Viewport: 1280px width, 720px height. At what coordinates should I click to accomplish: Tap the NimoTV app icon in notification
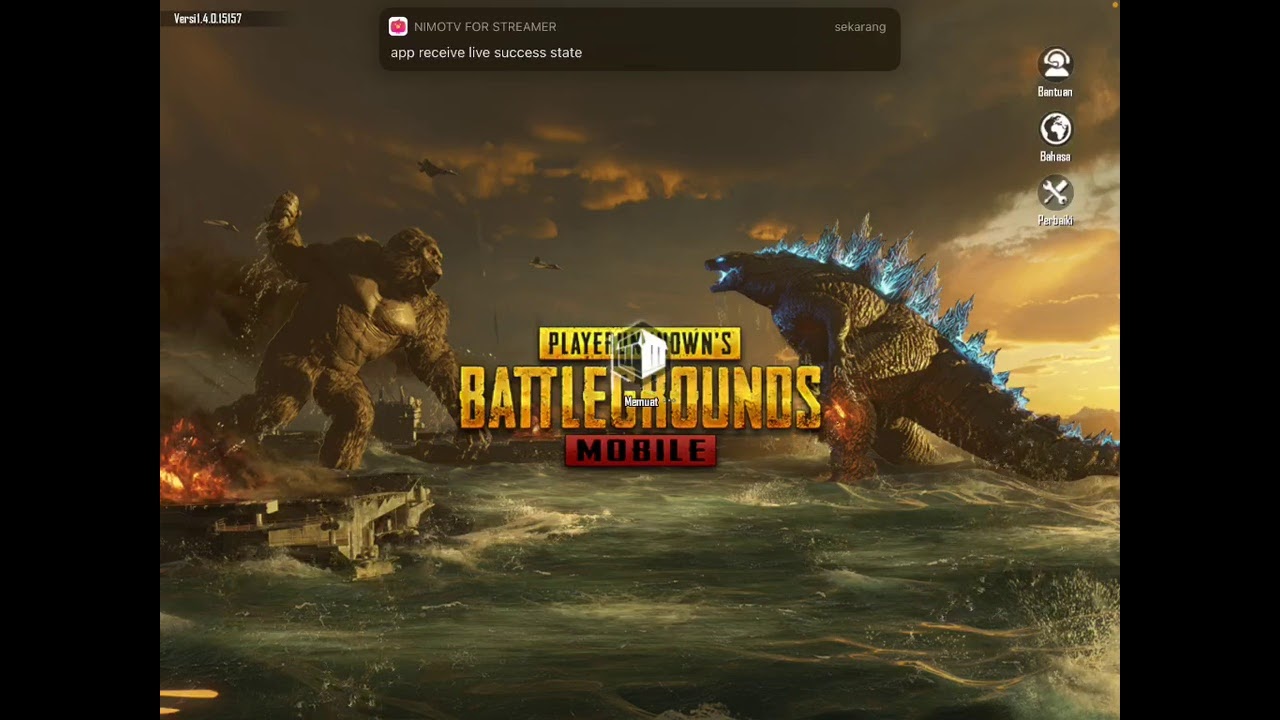tap(398, 27)
